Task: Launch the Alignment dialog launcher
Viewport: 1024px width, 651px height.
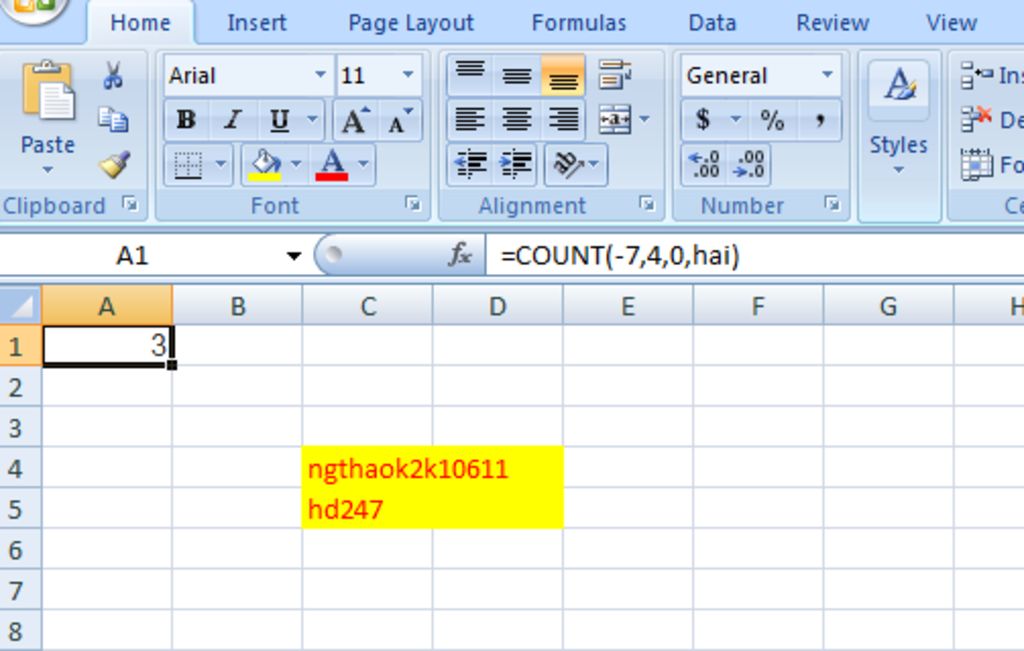Action: pyautogui.click(x=647, y=205)
